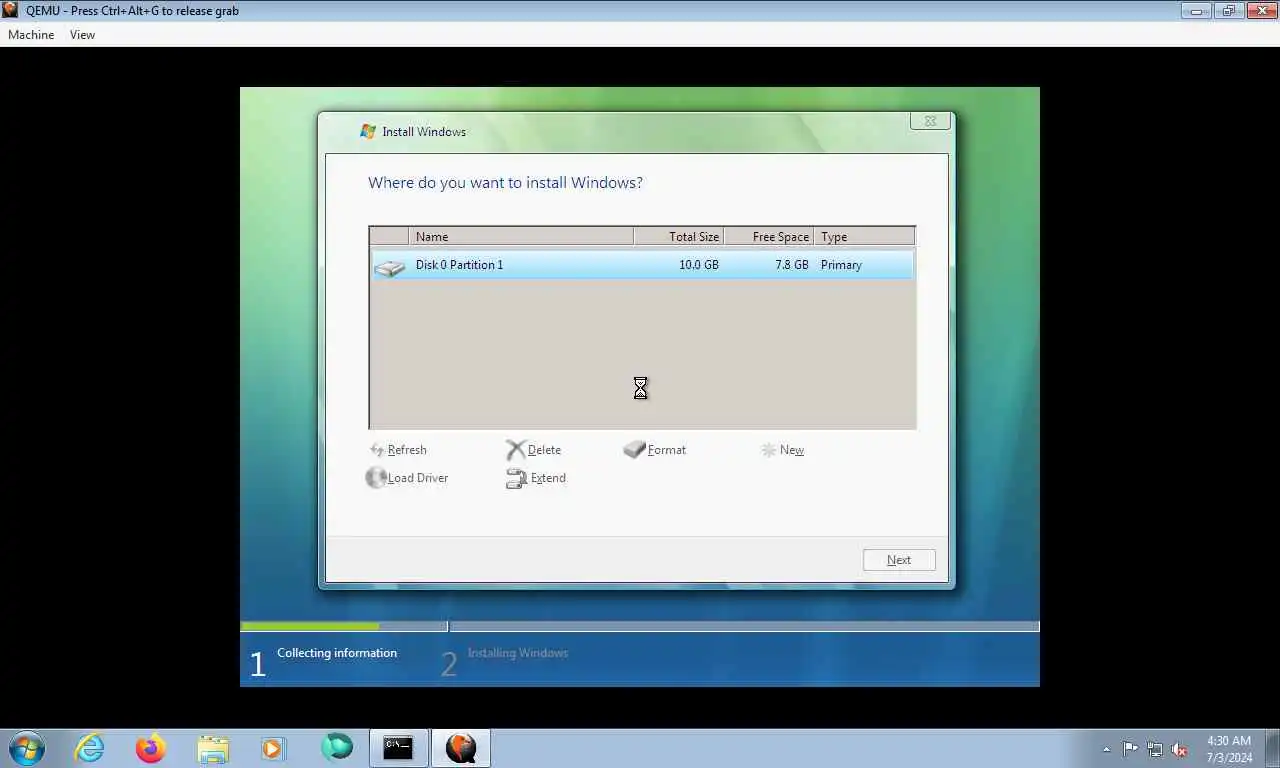Open the Load Driver link

coord(418,478)
